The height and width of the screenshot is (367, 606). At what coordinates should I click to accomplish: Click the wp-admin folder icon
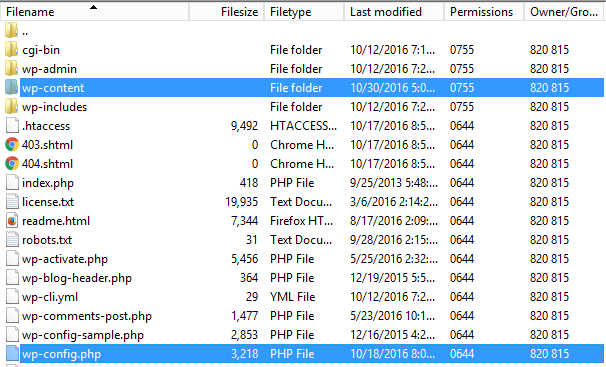12,68
